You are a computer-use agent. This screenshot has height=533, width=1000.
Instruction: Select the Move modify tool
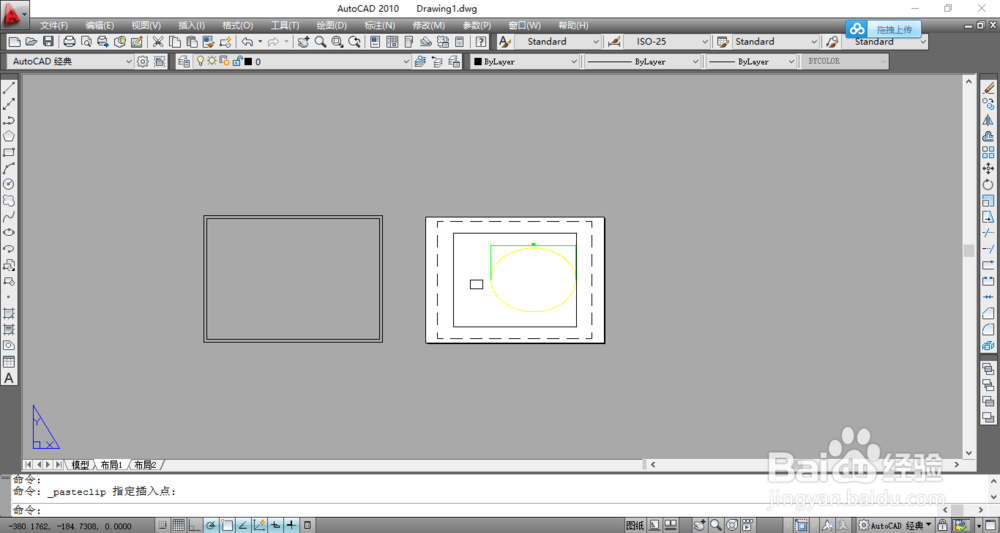pyautogui.click(x=988, y=168)
